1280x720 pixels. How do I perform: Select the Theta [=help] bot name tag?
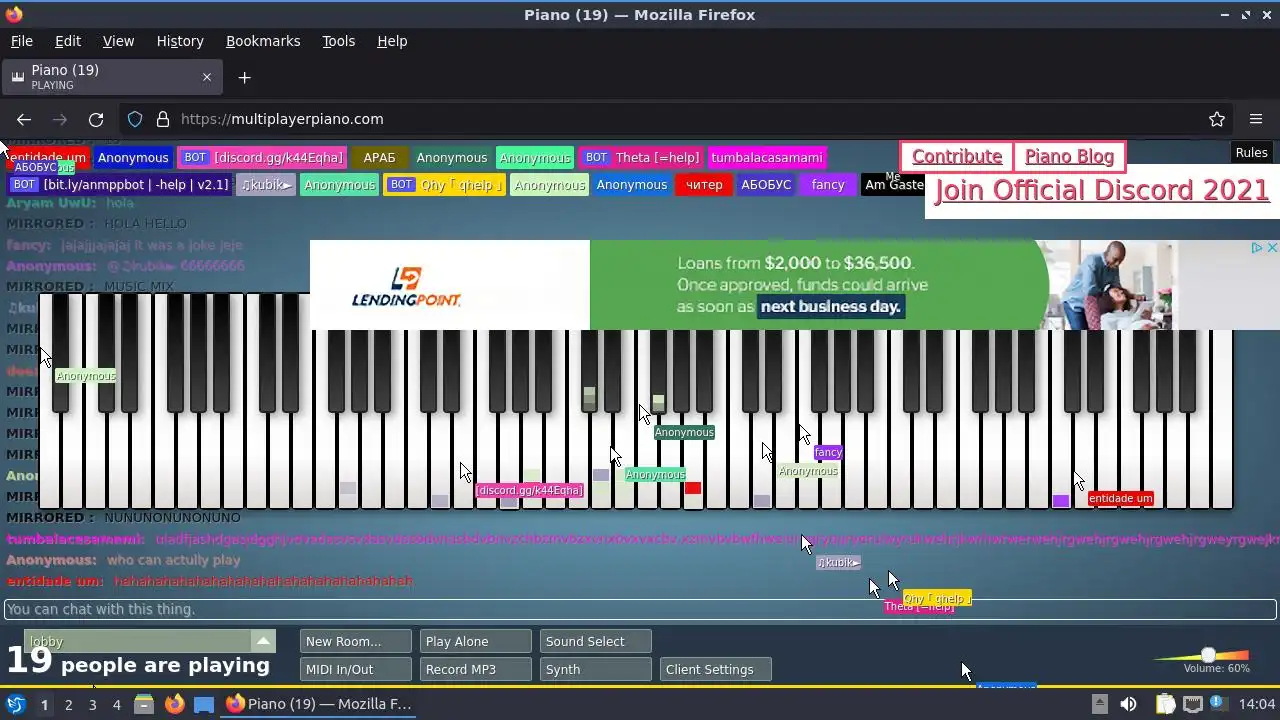[x=641, y=158]
